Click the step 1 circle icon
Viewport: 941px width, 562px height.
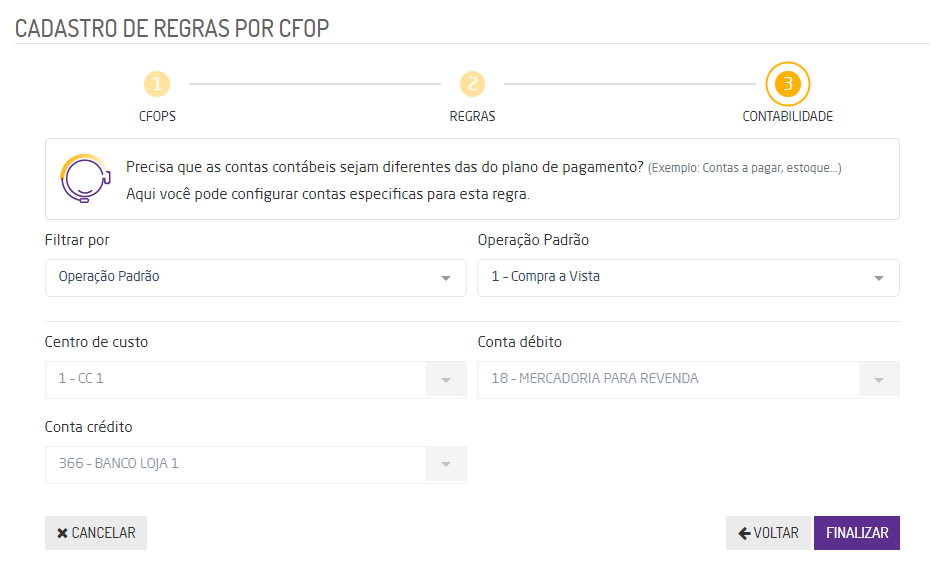pos(157,84)
